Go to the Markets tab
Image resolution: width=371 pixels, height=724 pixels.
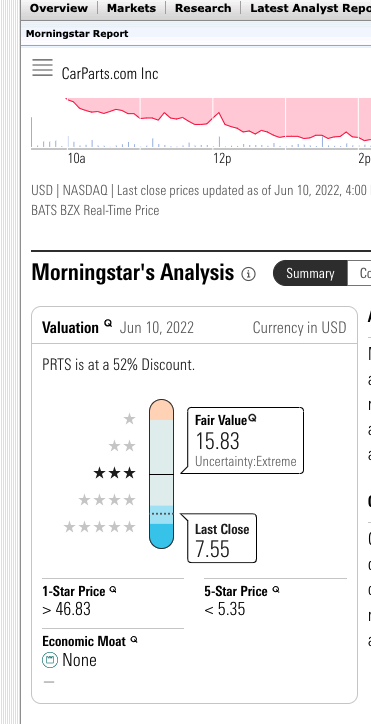(x=131, y=8)
